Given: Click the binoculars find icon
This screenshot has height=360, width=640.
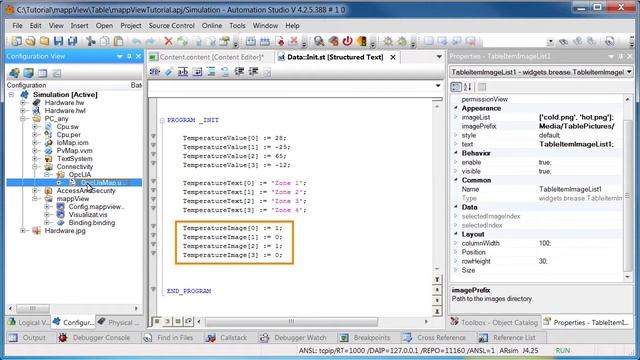Looking at the screenshot, I should point(564,41).
